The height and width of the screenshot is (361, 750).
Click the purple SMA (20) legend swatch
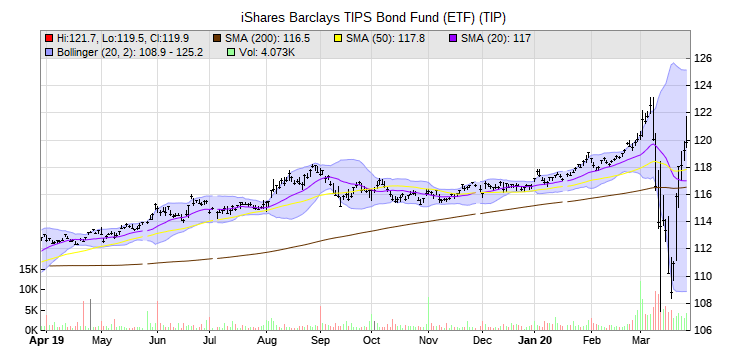coord(452,38)
